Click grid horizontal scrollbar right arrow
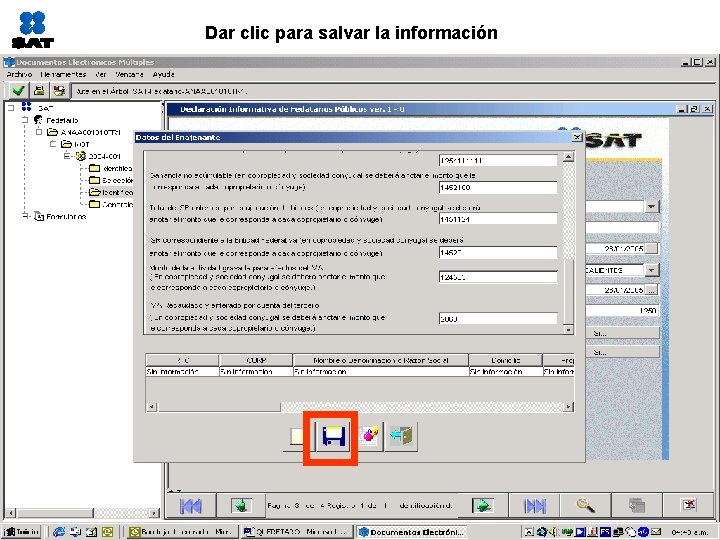The image size is (720, 540). [x=568, y=407]
